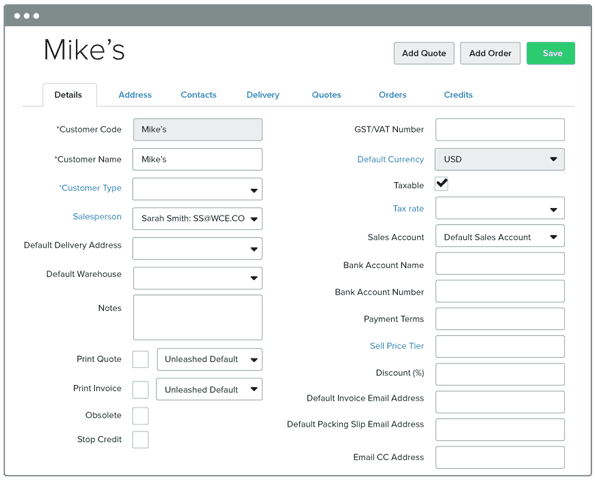This screenshot has height=480, width=595.
Task: Tick the Obsolete checkbox
Action: 140,416
